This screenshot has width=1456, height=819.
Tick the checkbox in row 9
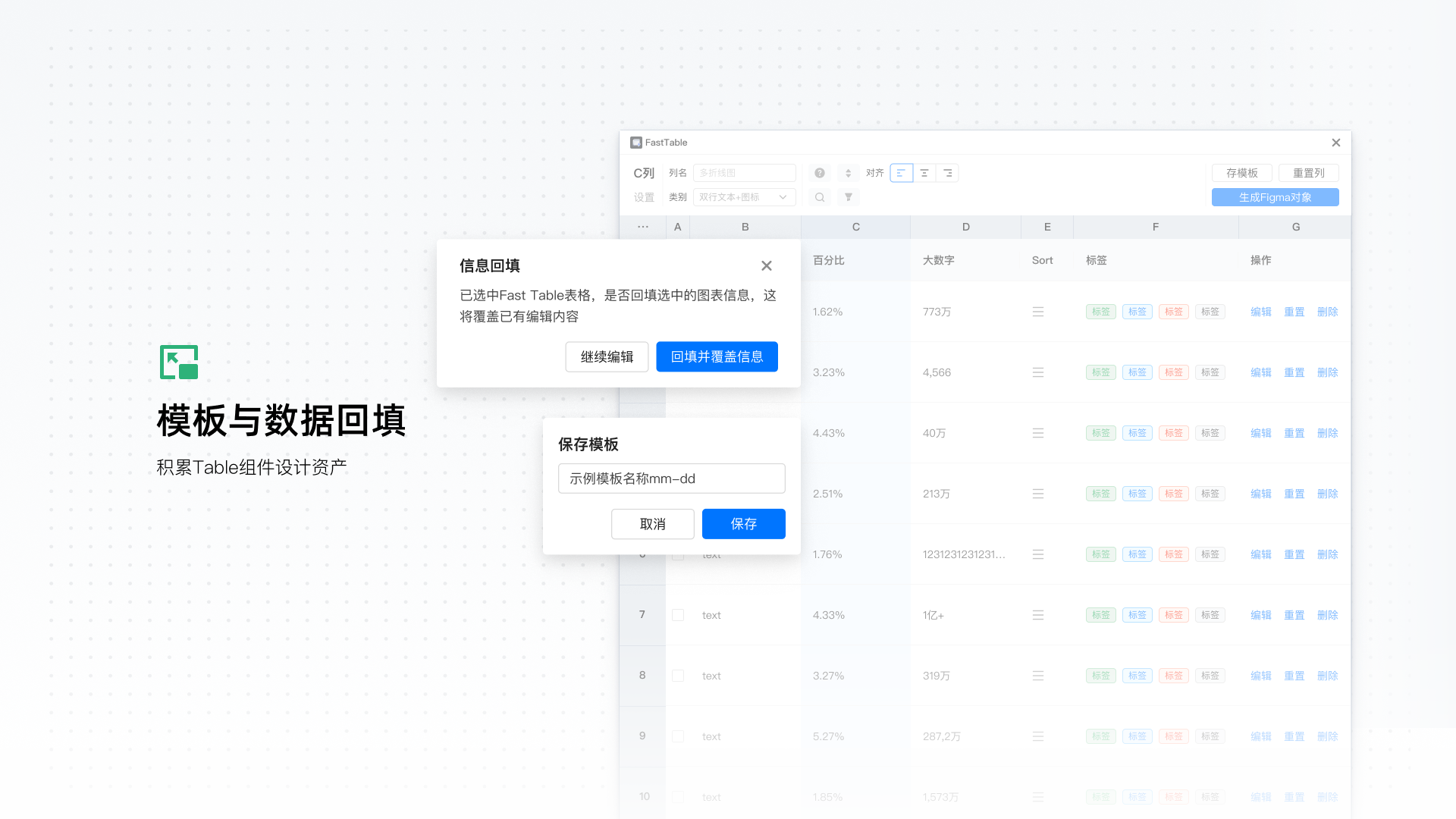[x=678, y=736]
